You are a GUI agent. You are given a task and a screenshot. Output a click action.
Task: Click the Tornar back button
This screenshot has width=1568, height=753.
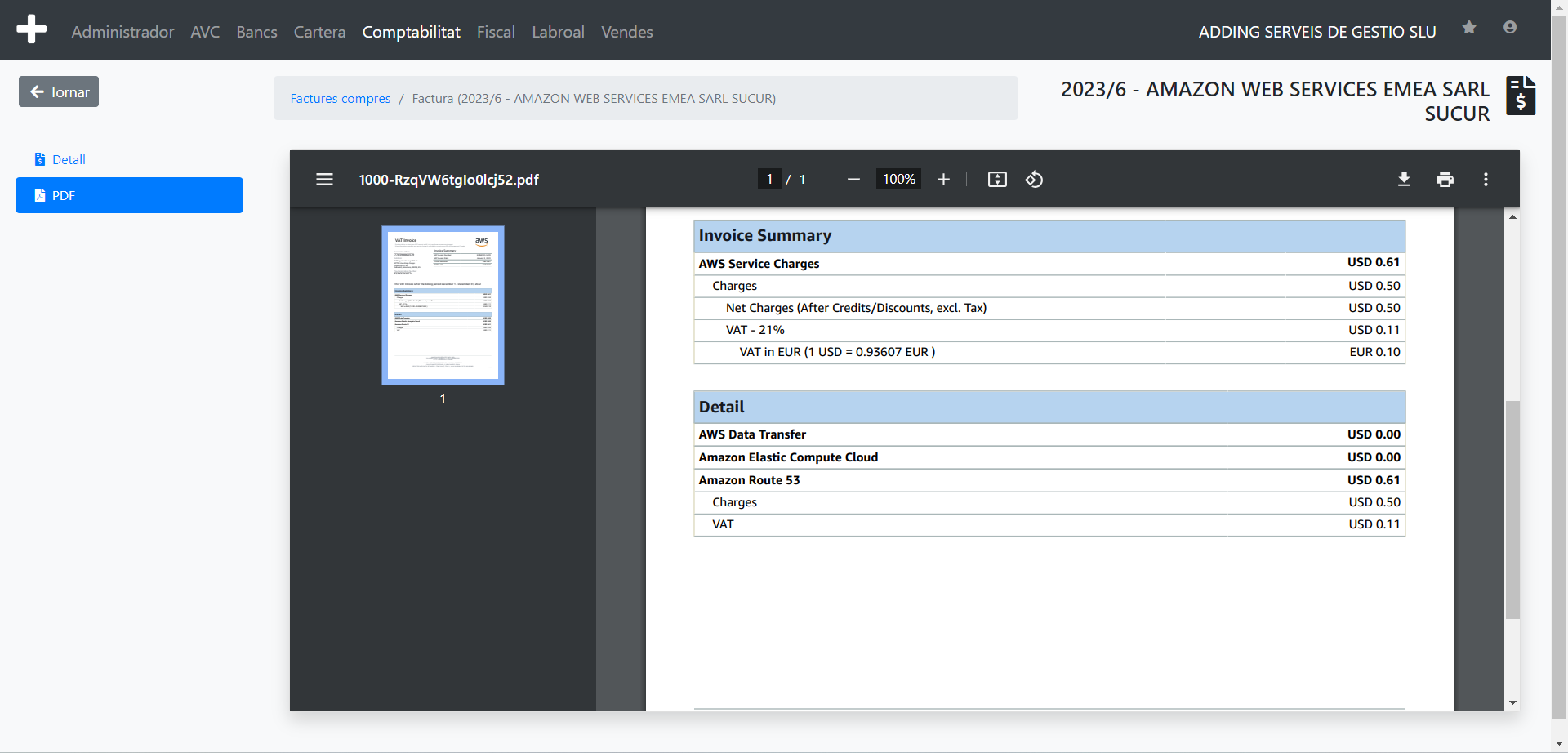point(59,91)
